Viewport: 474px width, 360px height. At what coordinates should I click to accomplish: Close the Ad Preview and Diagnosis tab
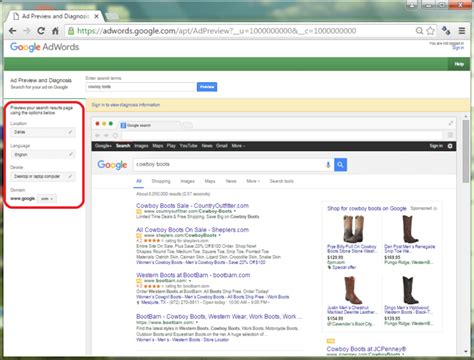click(96, 16)
